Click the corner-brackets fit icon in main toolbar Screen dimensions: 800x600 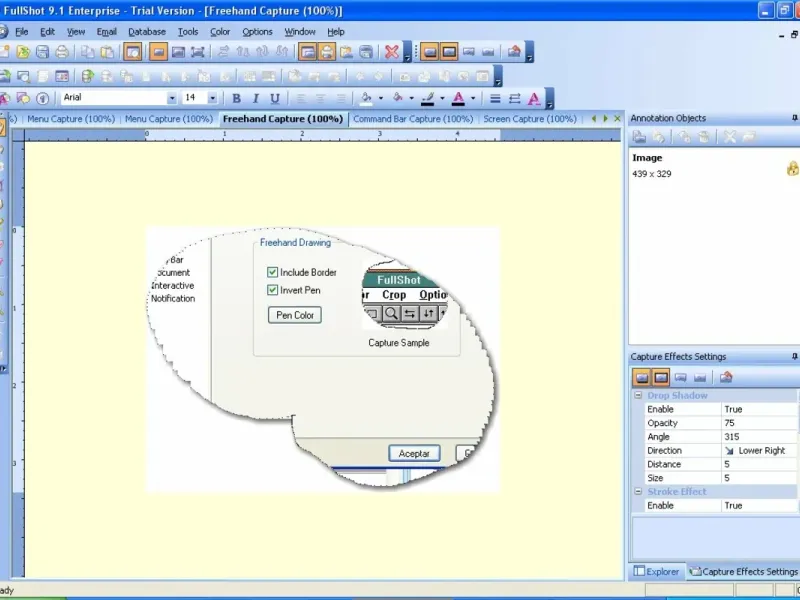click(x=197, y=52)
